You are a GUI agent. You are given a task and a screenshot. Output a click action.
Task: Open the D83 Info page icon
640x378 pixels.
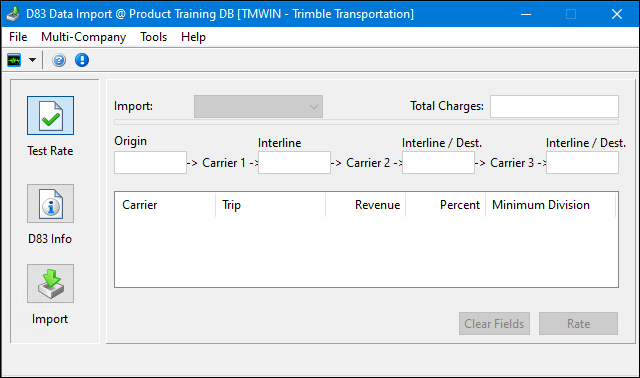(x=51, y=203)
